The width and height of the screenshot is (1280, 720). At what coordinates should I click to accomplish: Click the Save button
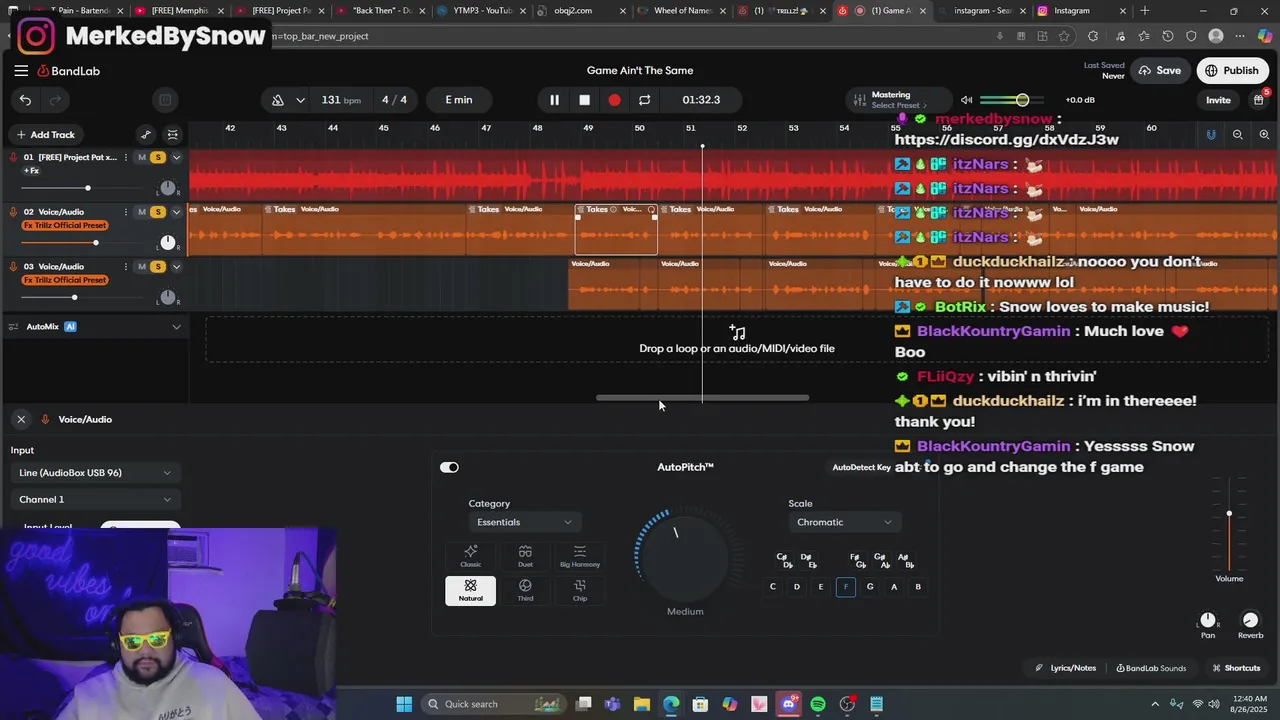(1159, 71)
